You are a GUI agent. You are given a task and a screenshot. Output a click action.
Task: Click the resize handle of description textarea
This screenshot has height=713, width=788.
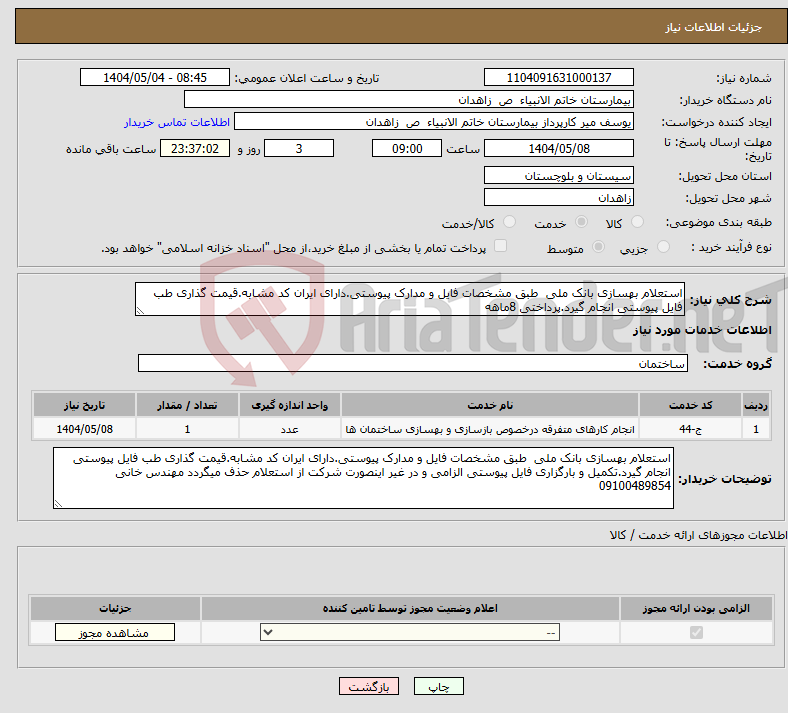coord(140,311)
